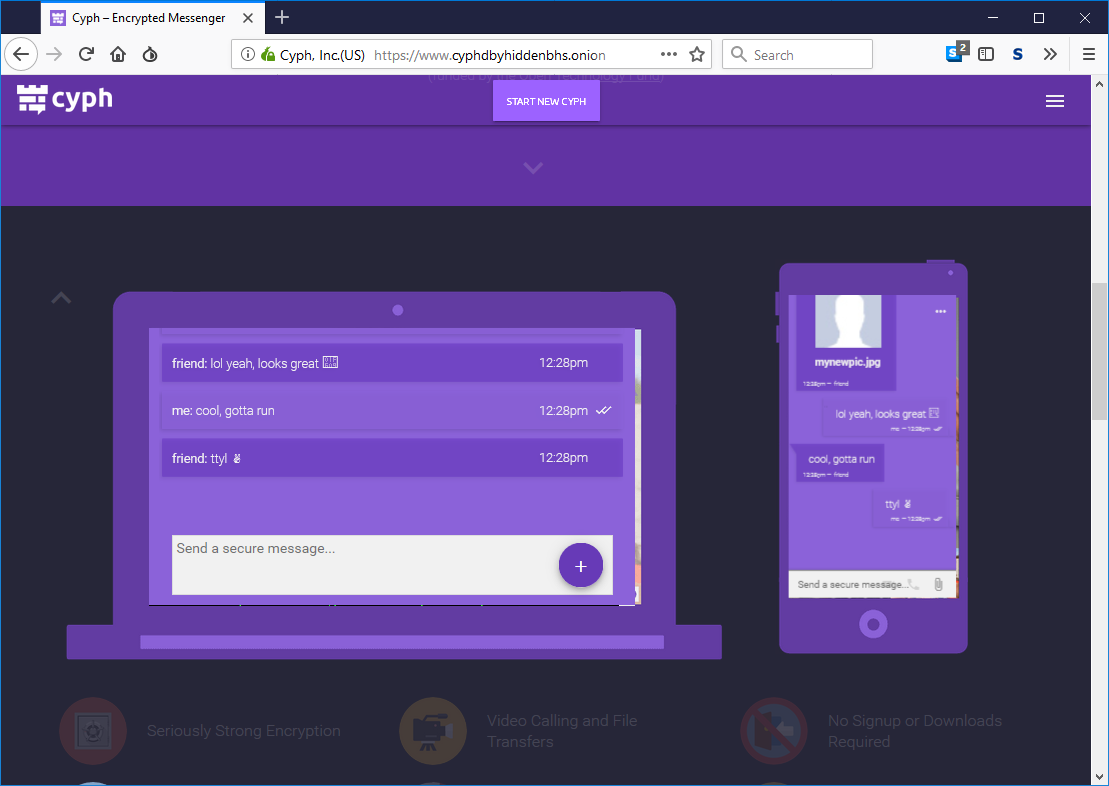Click the laptop's secure message input
This screenshot has width=1109, height=786.
coord(392,565)
